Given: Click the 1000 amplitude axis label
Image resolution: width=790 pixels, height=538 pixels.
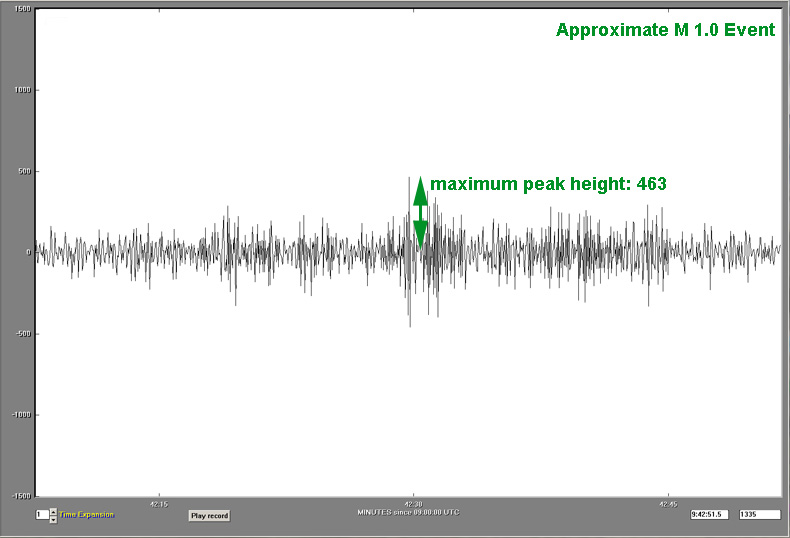Looking at the screenshot, I should (x=23, y=90).
